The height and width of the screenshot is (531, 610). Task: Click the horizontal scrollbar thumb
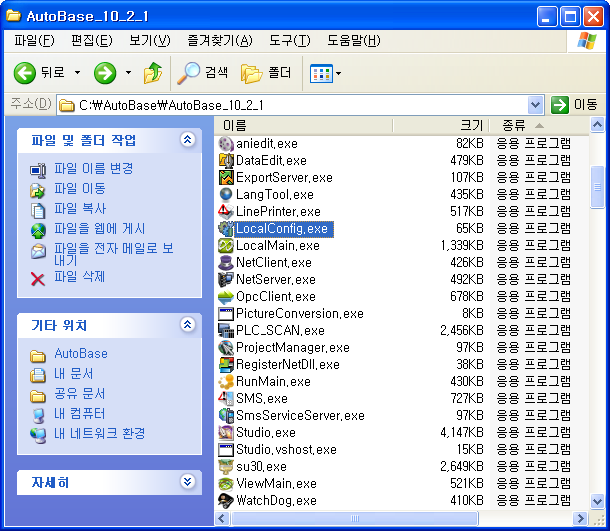click(x=354, y=518)
